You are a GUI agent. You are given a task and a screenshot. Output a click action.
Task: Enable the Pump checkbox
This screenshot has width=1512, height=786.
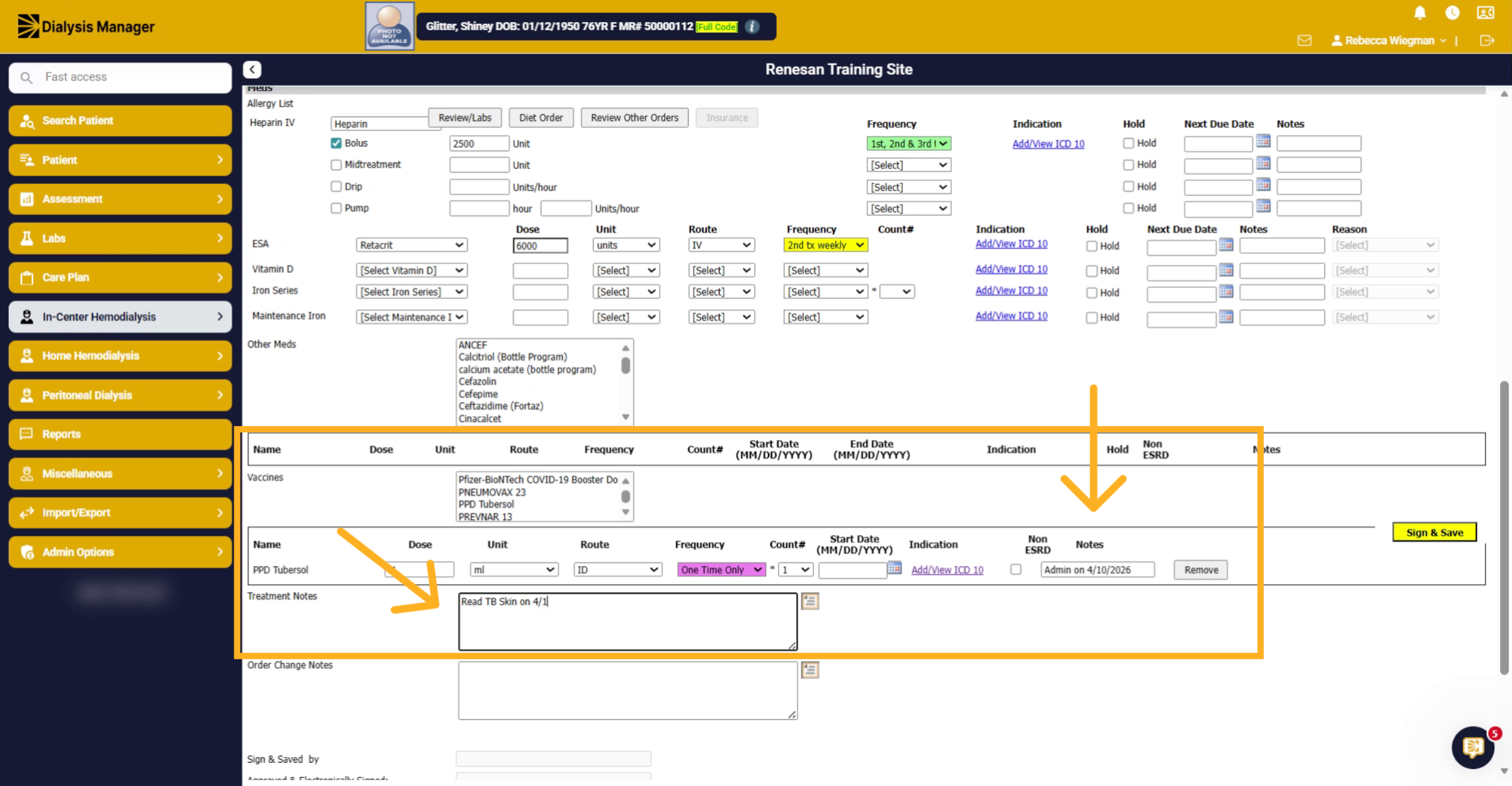click(x=336, y=208)
